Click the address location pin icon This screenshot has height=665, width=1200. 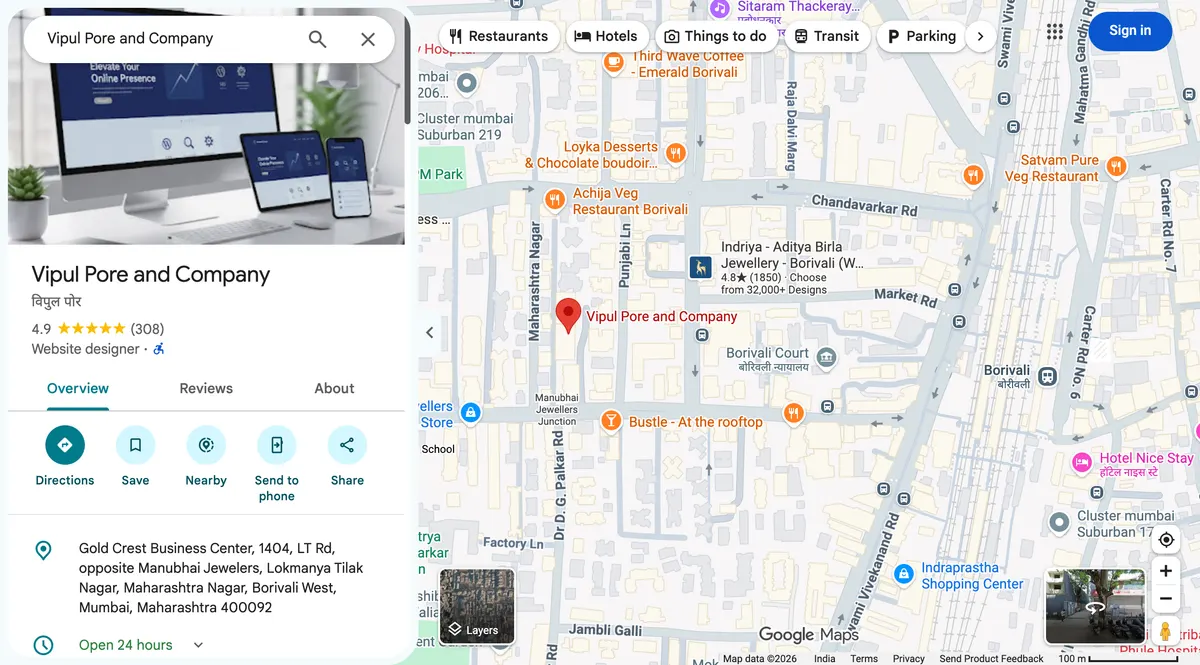43,550
